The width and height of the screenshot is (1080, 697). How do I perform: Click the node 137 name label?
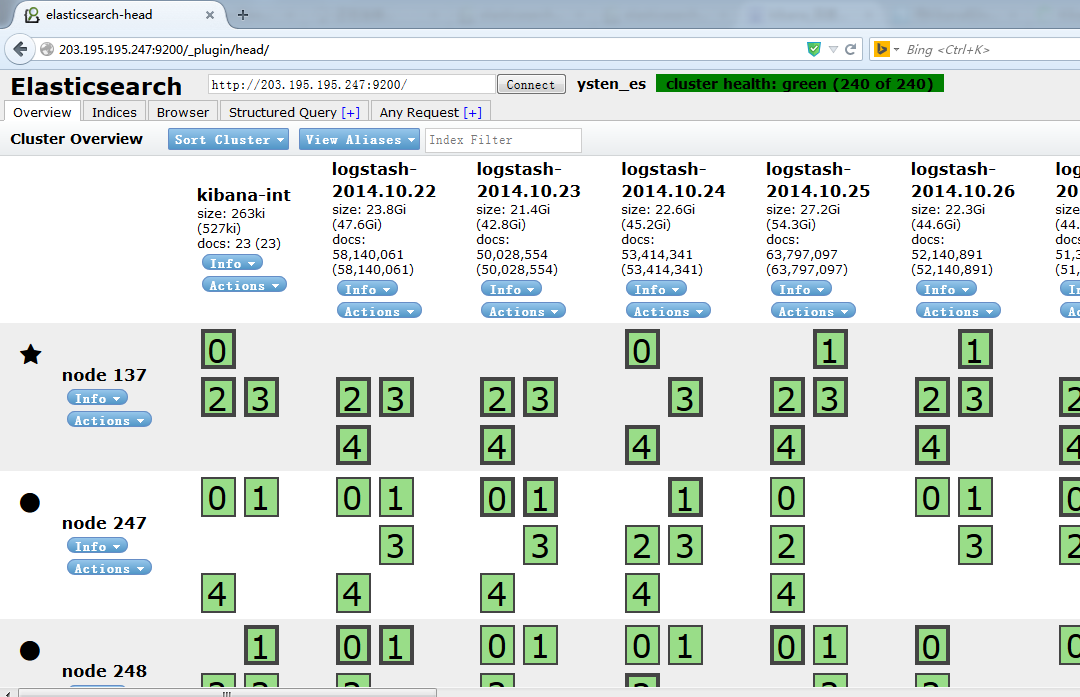tap(104, 375)
